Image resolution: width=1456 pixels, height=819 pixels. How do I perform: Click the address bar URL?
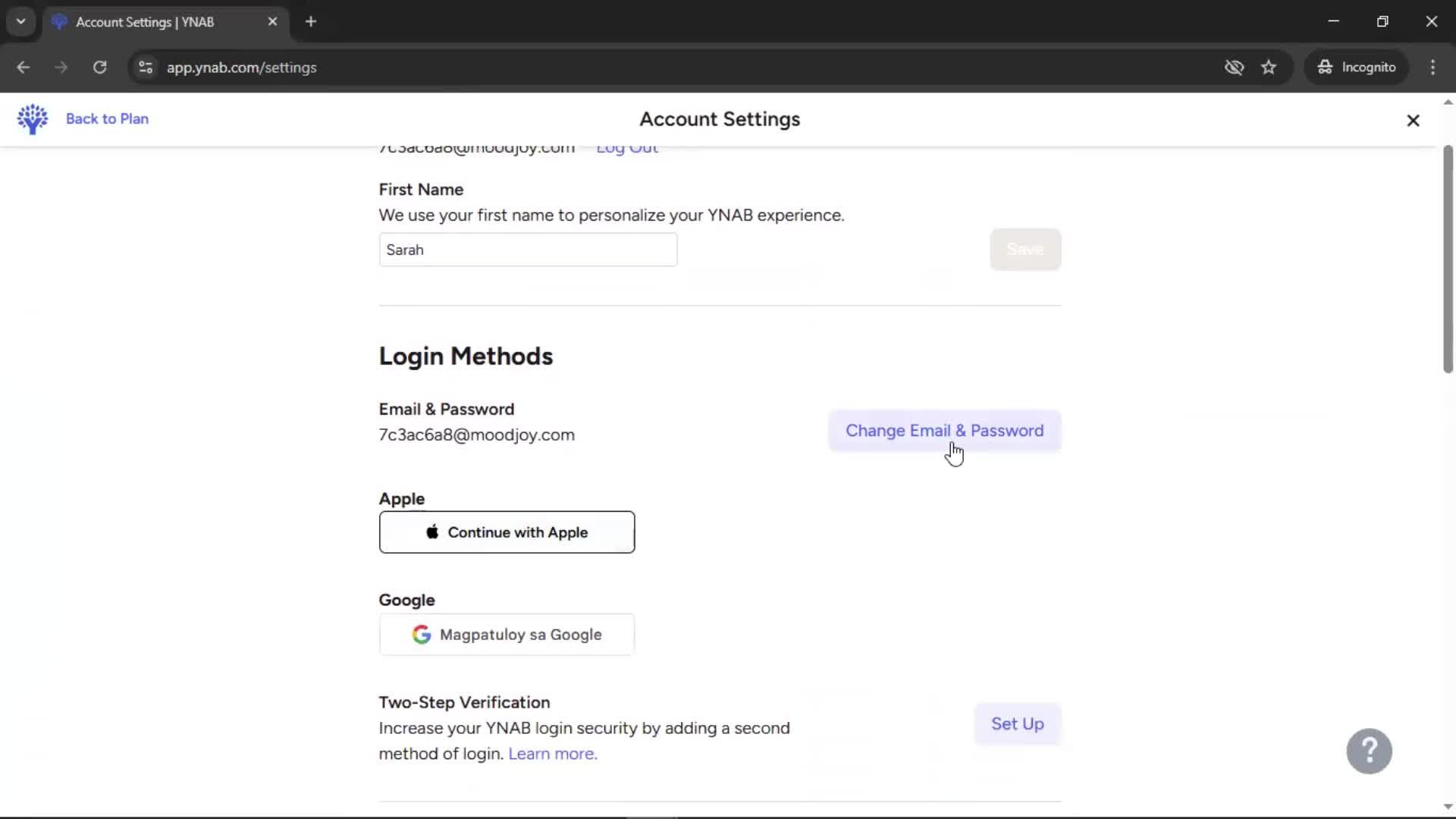tap(242, 67)
